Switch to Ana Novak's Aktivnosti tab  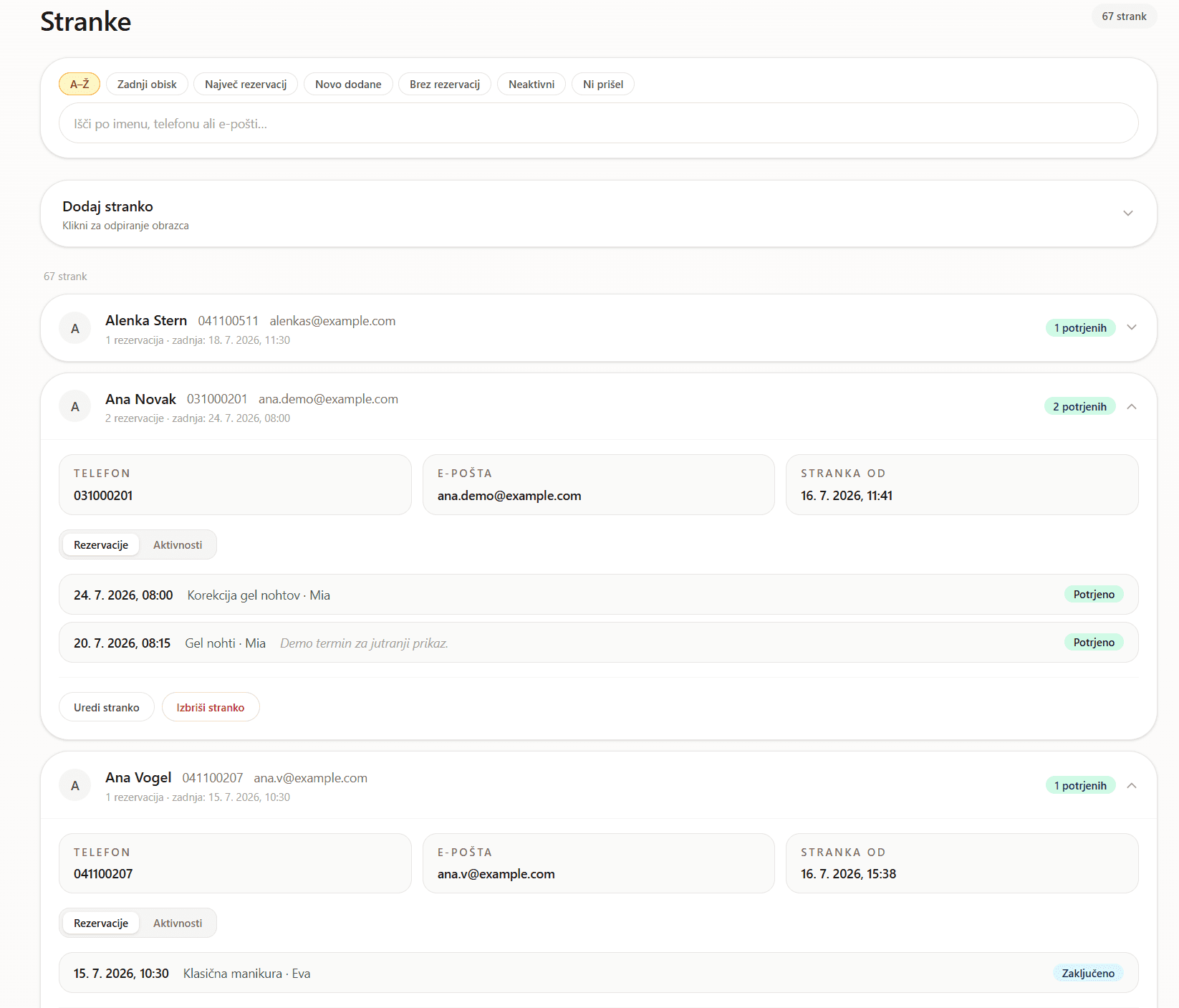pyautogui.click(x=178, y=544)
